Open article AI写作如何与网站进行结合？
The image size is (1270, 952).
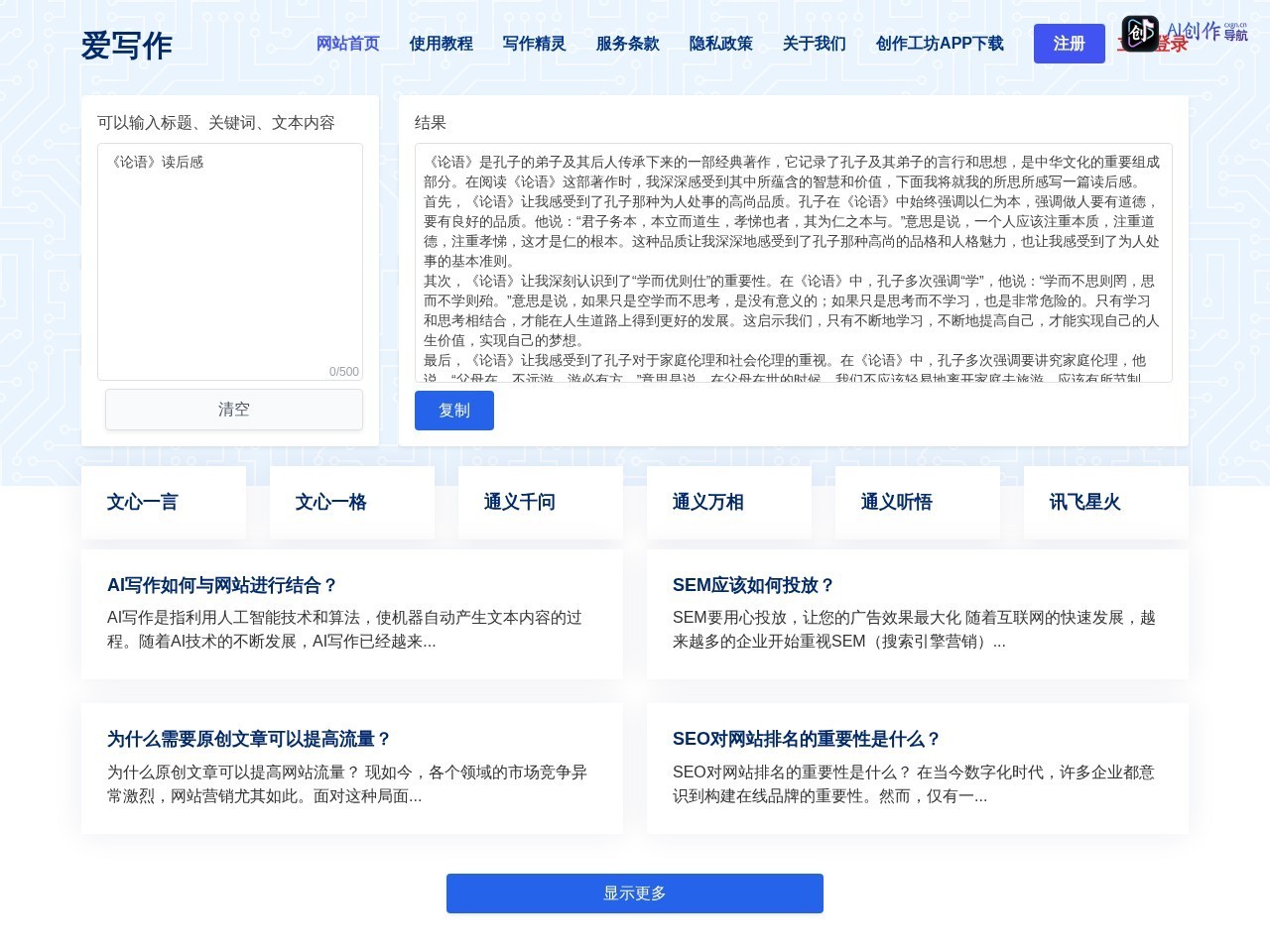223,585
